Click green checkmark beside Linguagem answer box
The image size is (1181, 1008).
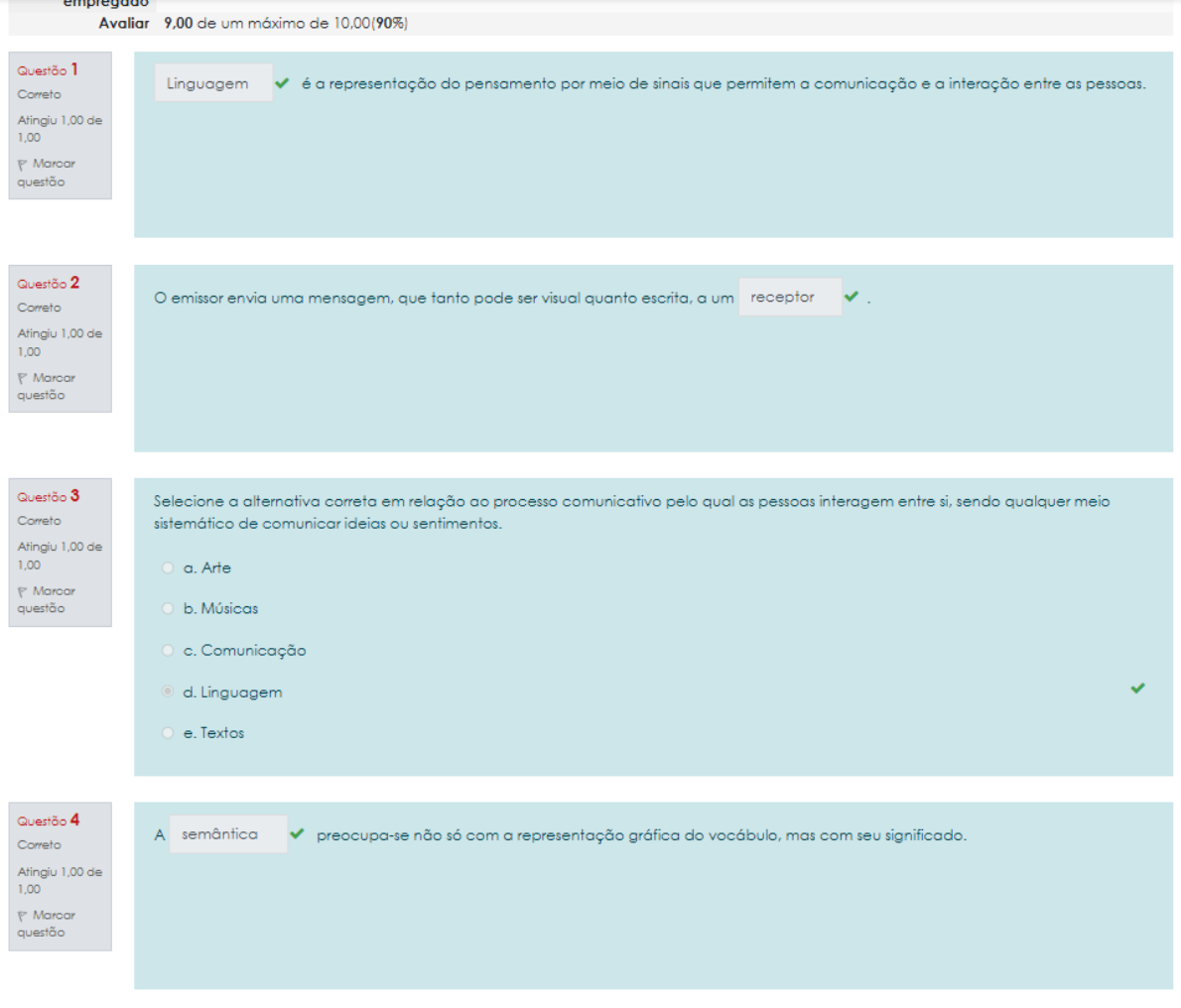pyautogui.click(x=283, y=83)
